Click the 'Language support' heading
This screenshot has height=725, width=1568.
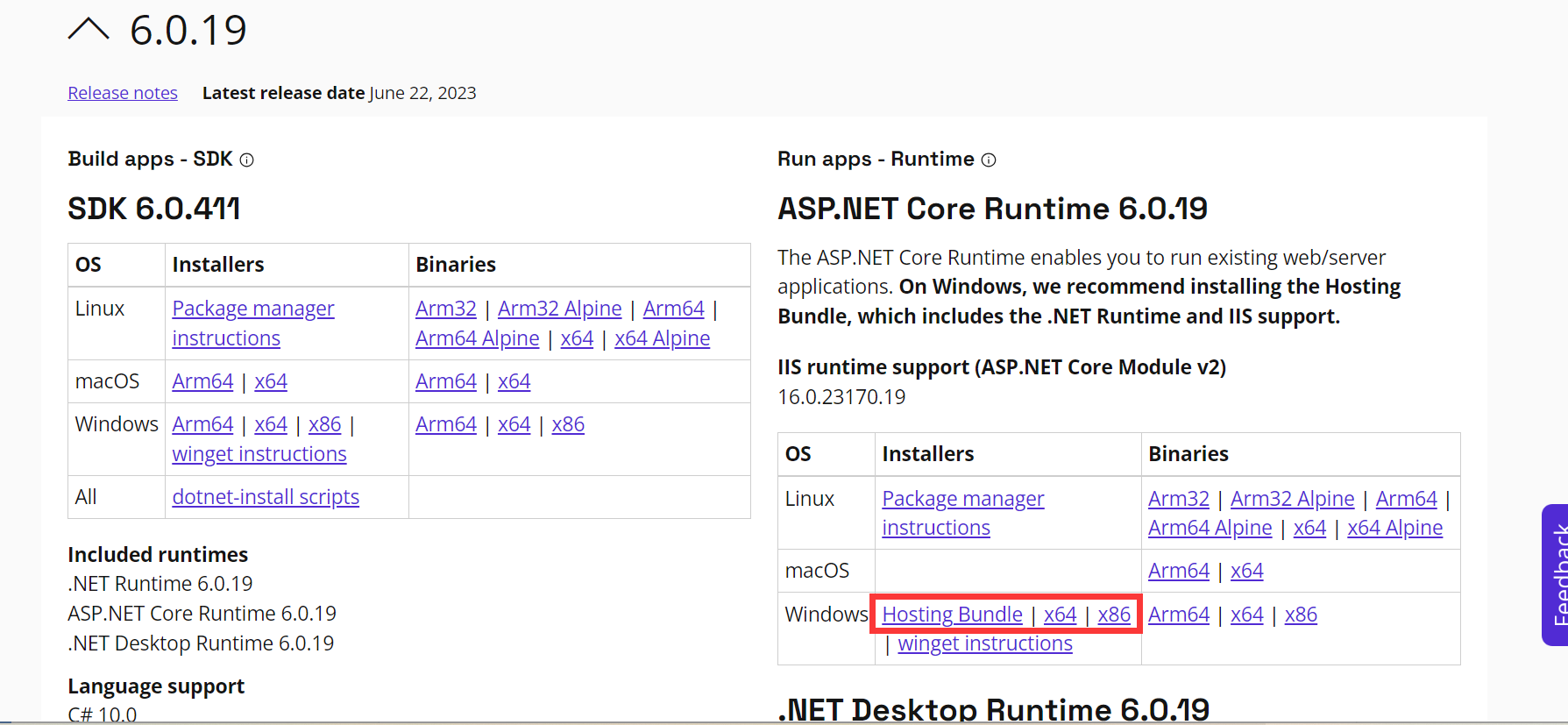coord(156,686)
